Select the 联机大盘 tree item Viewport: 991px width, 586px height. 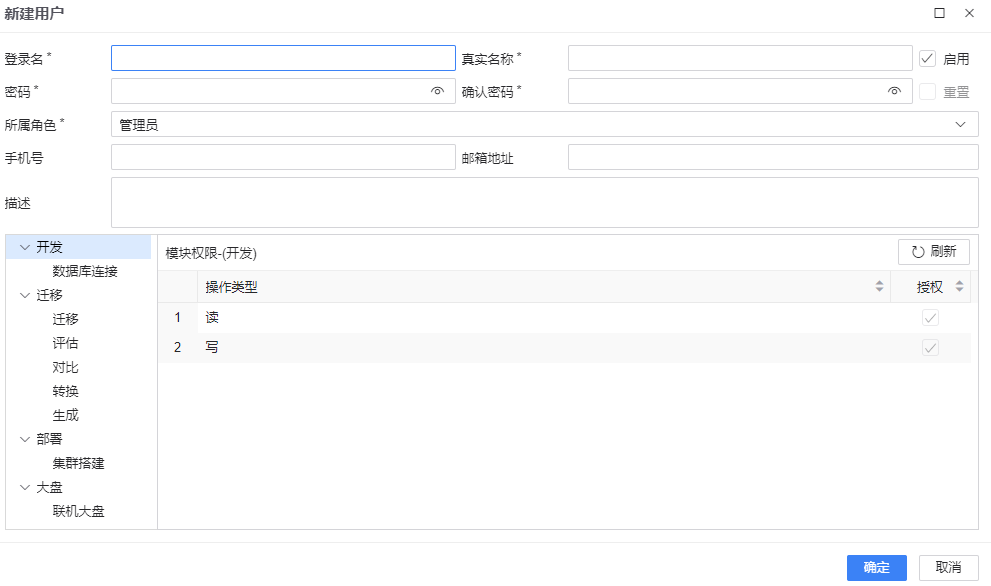click(x=78, y=511)
